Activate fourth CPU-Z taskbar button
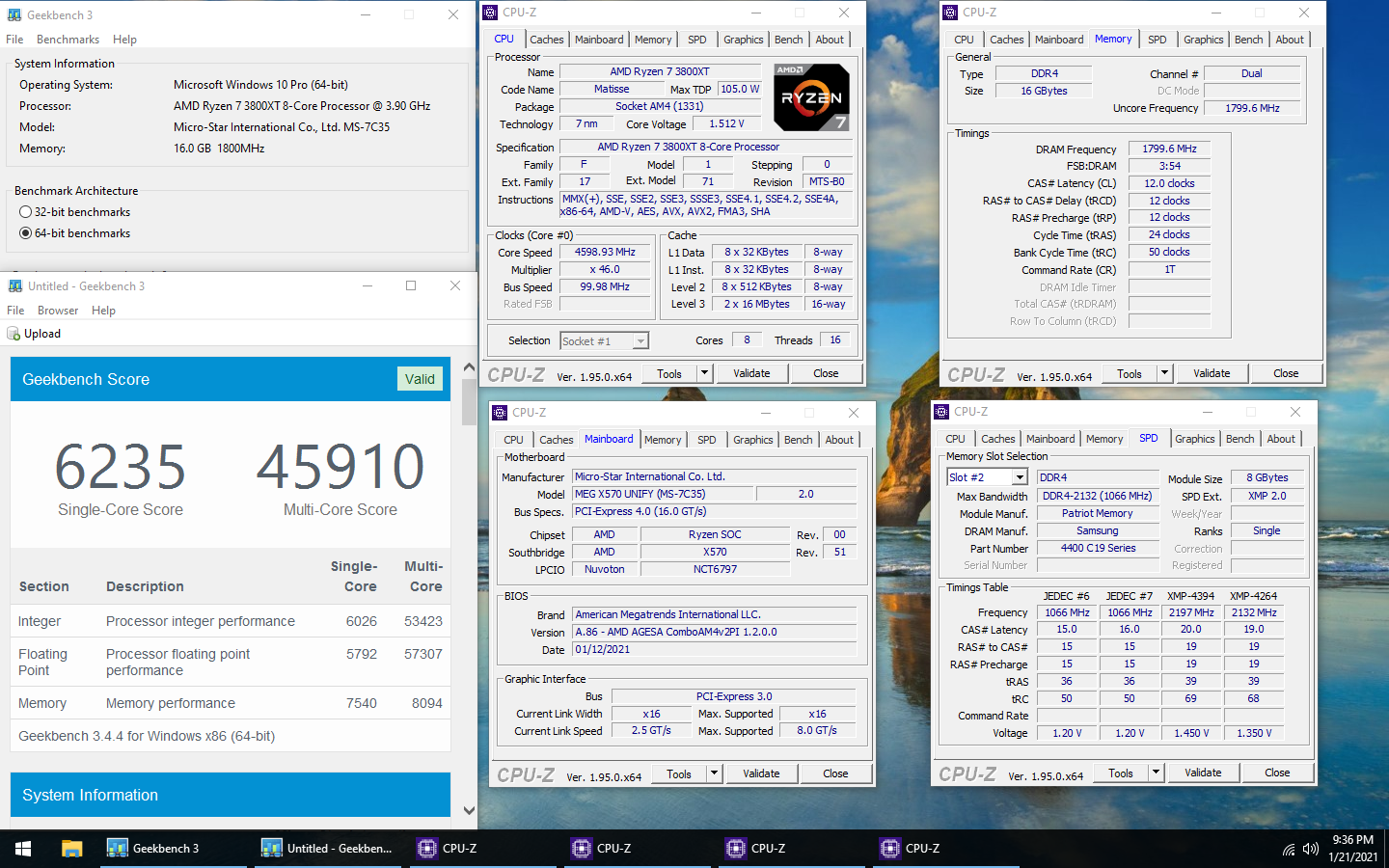The height and width of the screenshot is (868, 1389). [945, 849]
